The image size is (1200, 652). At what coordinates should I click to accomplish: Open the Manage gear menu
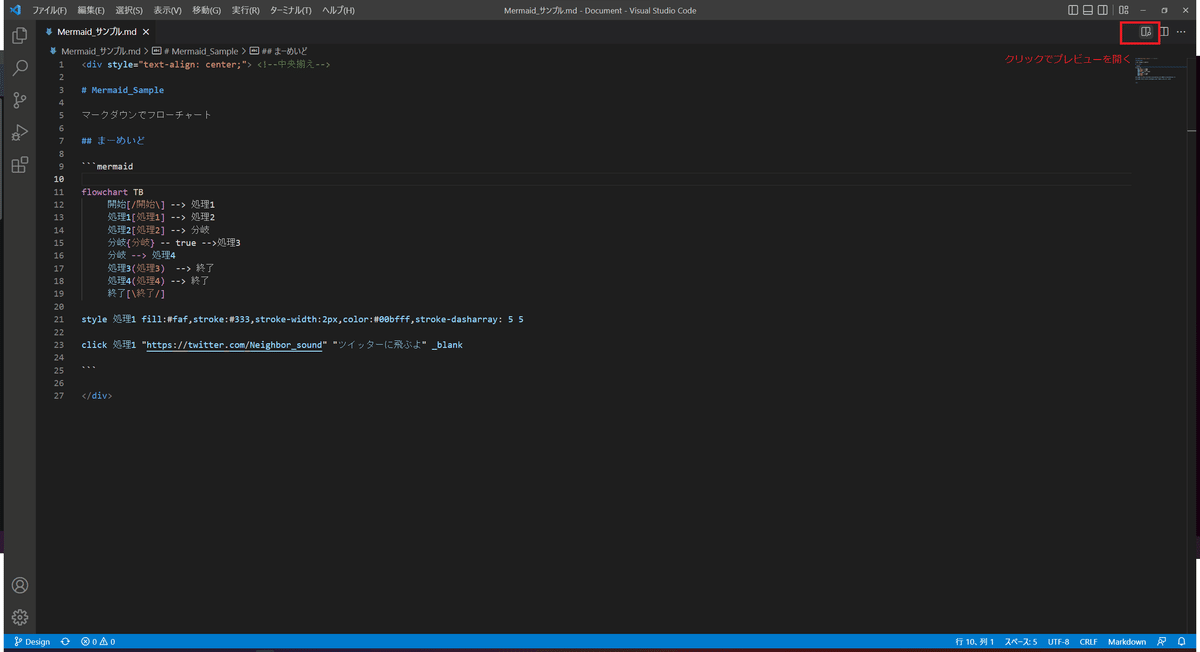coord(19,617)
